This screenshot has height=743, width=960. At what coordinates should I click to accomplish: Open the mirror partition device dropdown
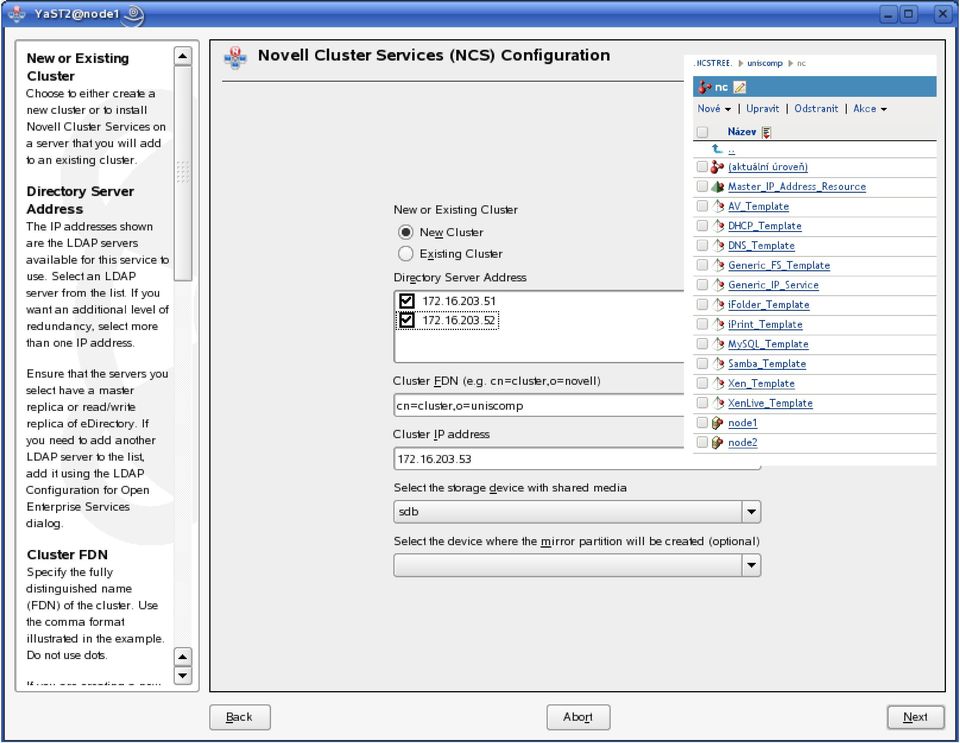pyautogui.click(x=751, y=565)
